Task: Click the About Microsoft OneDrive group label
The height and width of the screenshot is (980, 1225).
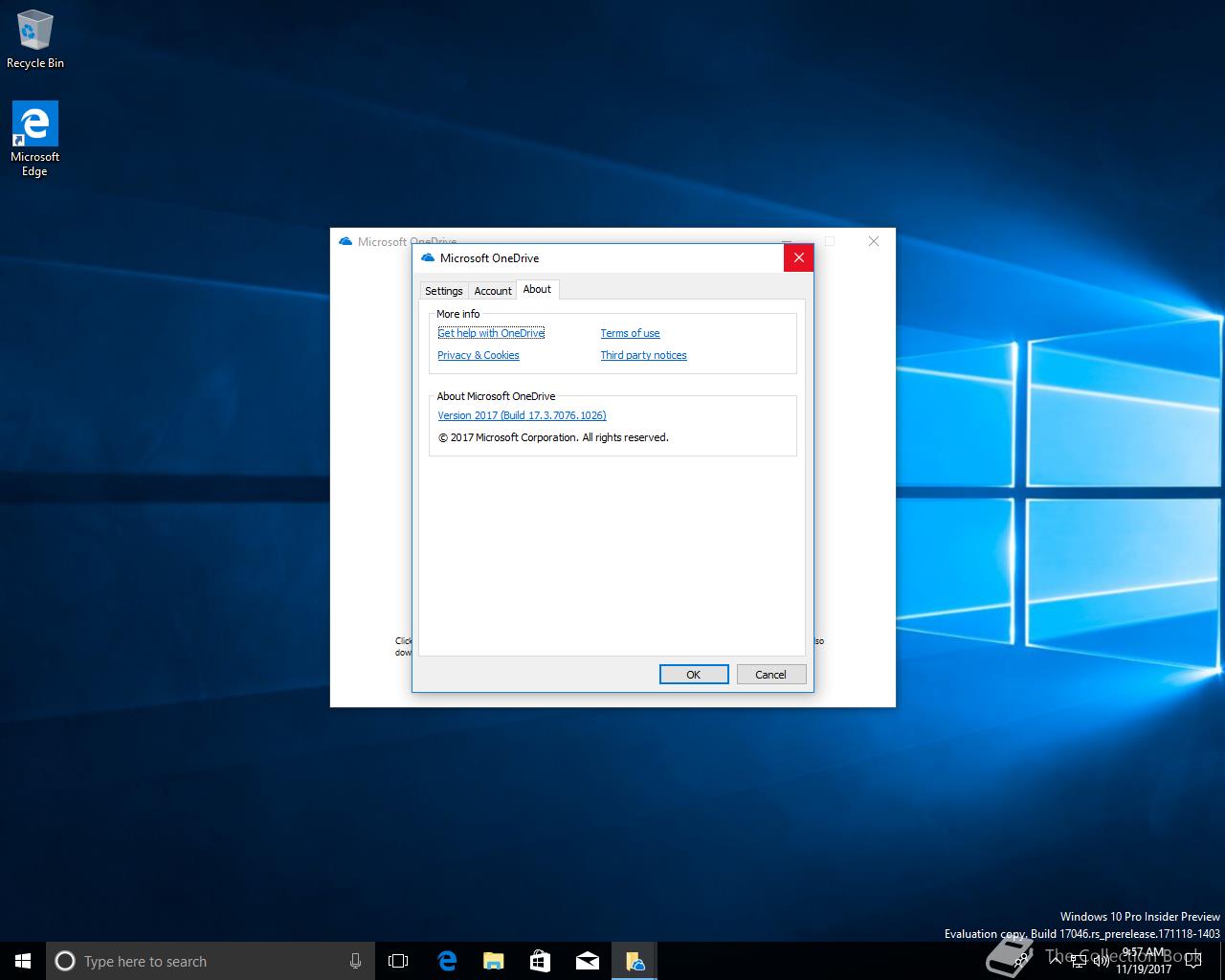Action: 496,396
